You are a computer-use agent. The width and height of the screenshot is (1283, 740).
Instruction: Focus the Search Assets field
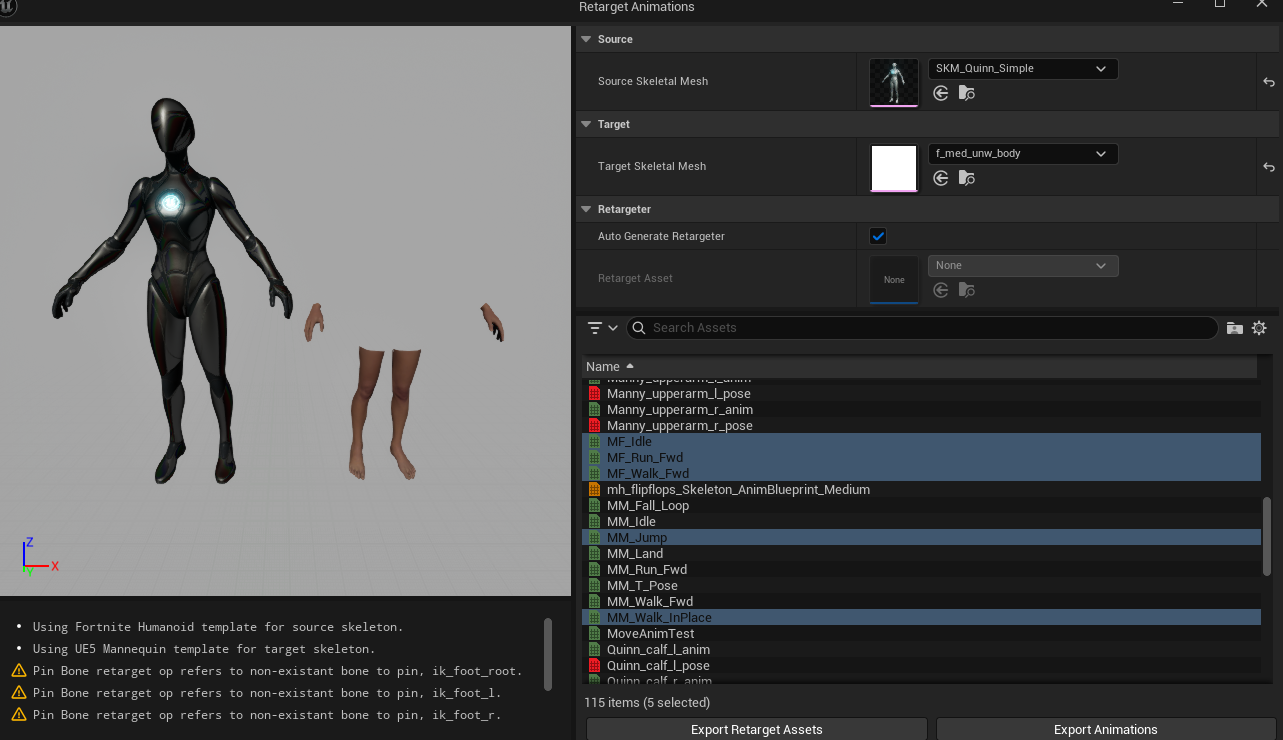point(922,328)
